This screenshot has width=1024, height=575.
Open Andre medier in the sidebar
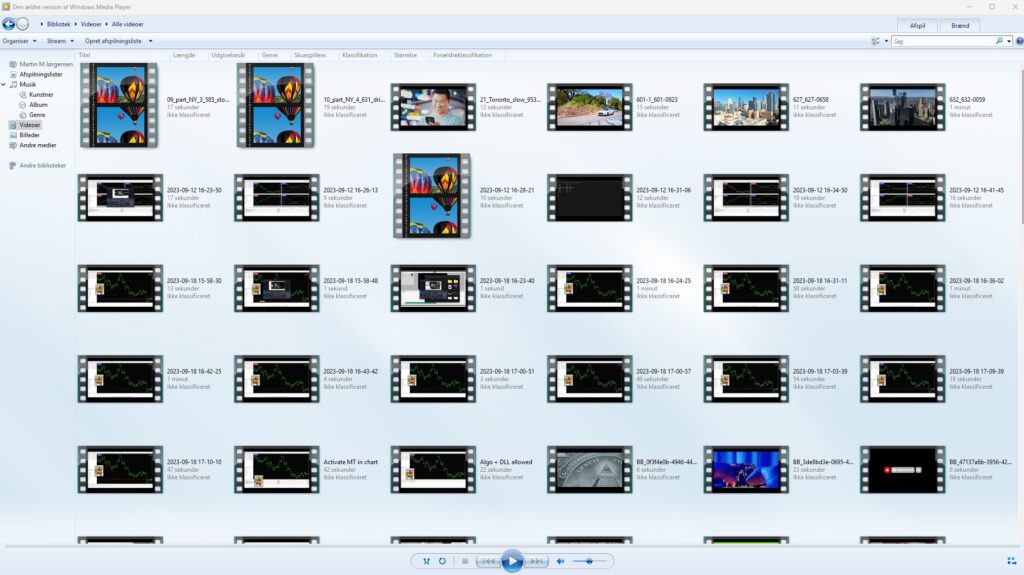[33, 145]
